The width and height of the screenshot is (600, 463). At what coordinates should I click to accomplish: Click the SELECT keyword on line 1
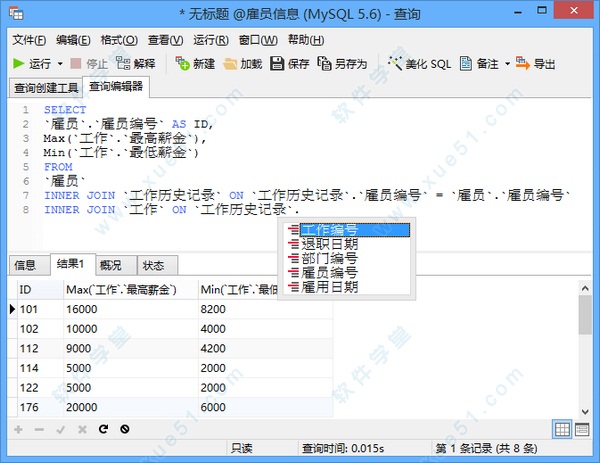tap(65, 110)
